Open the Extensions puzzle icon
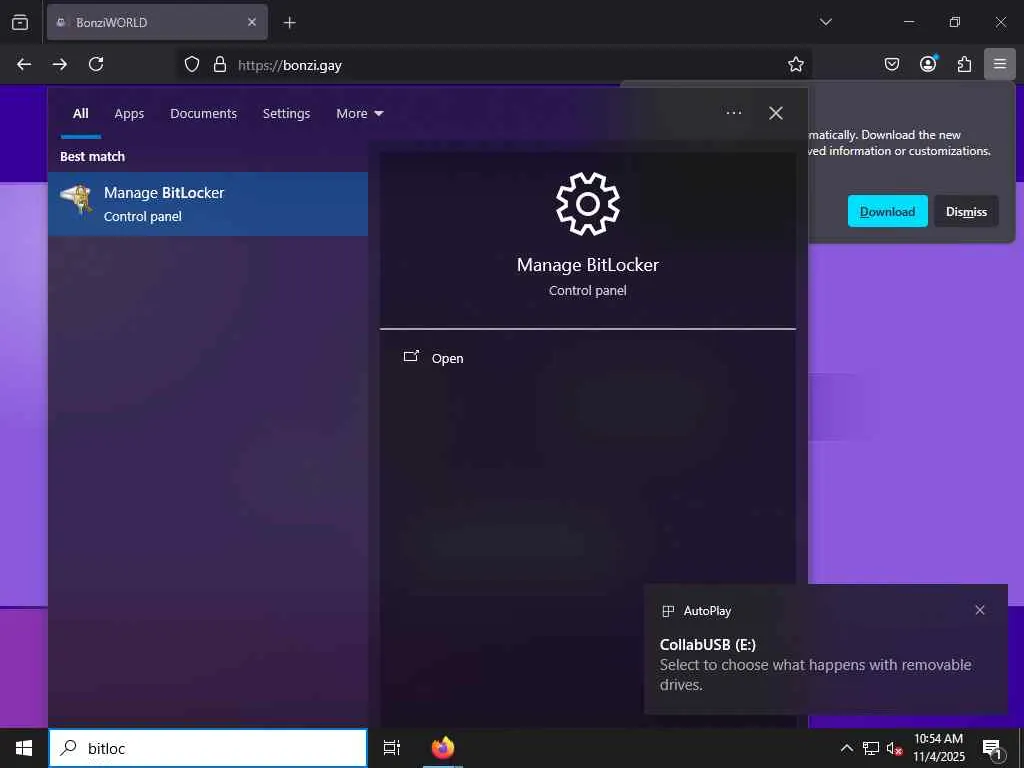This screenshot has height=768, width=1024. [964, 64]
